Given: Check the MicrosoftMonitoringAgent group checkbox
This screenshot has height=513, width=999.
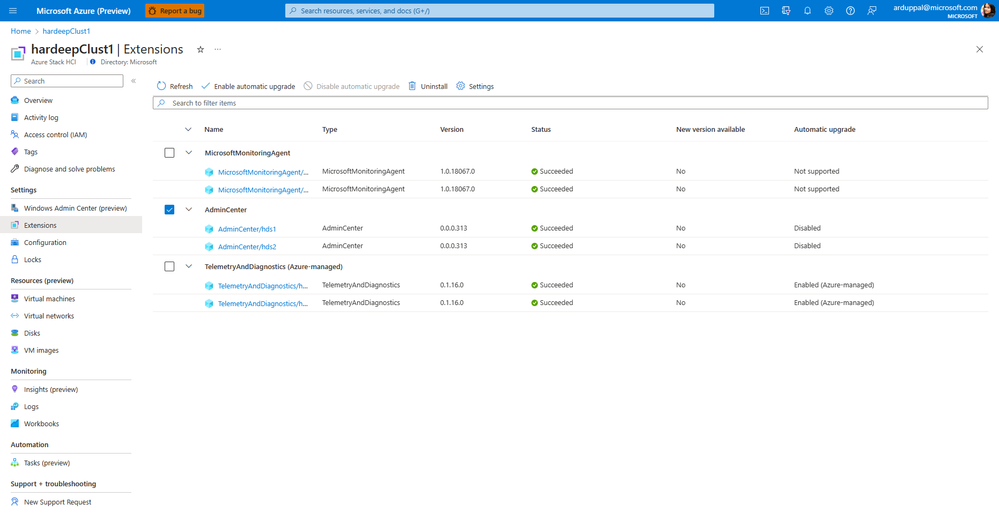Looking at the screenshot, I should (169, 153).
